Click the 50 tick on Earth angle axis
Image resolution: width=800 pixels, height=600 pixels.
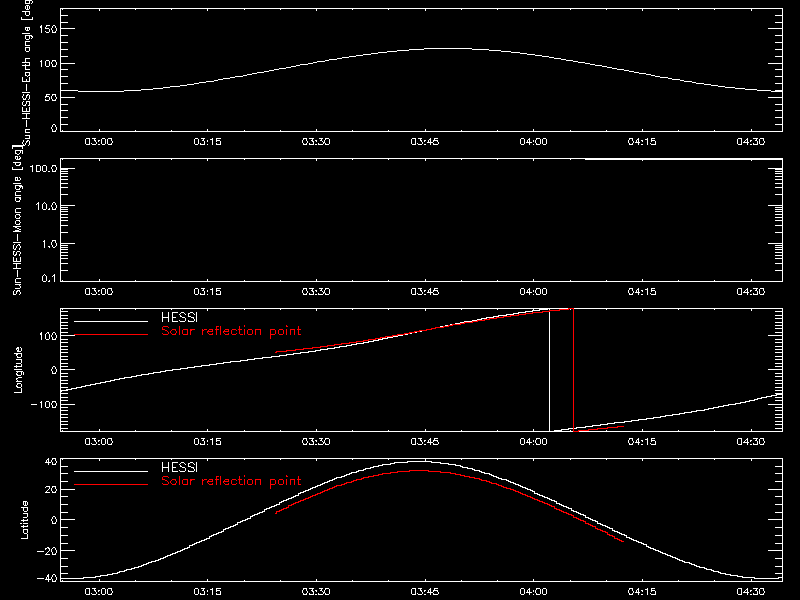tap(51, 97)
